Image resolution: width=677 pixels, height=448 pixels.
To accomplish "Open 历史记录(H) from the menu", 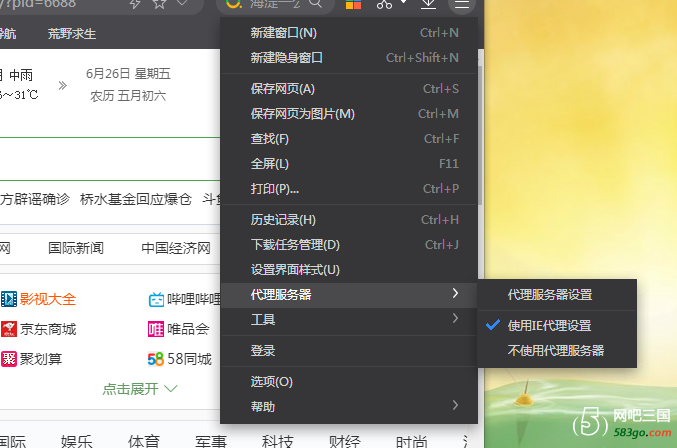I will click(x=349, y=220).
